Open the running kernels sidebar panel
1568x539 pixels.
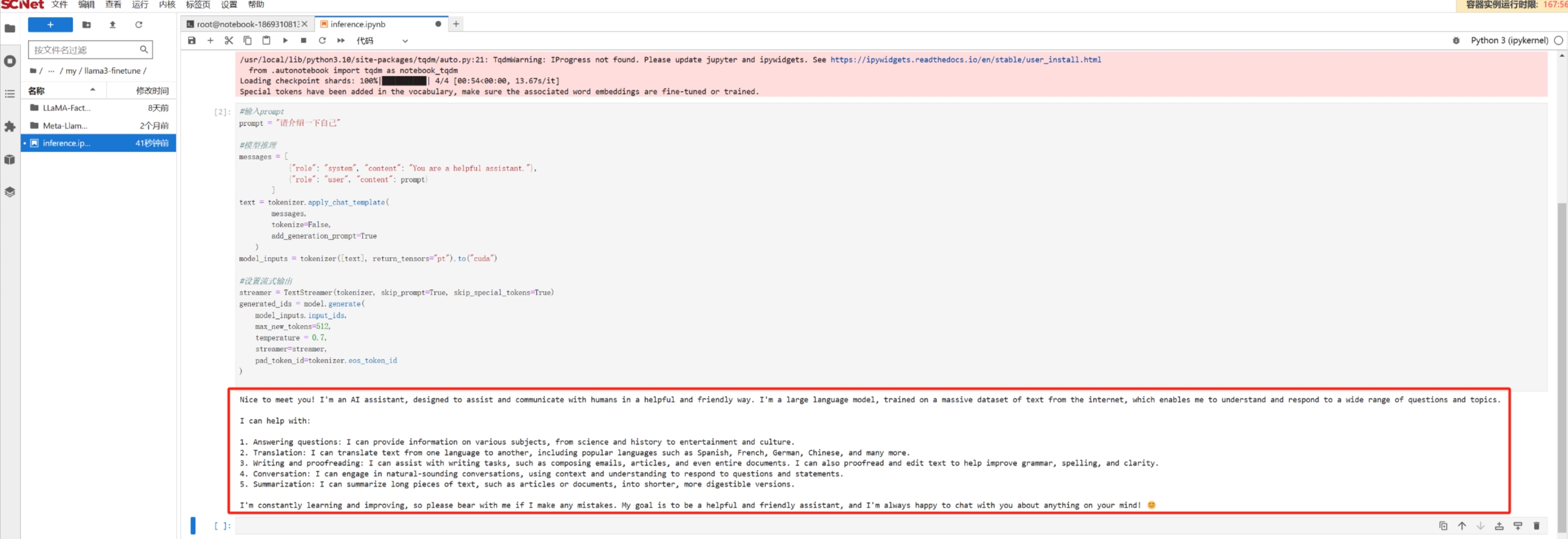(10, 61)
